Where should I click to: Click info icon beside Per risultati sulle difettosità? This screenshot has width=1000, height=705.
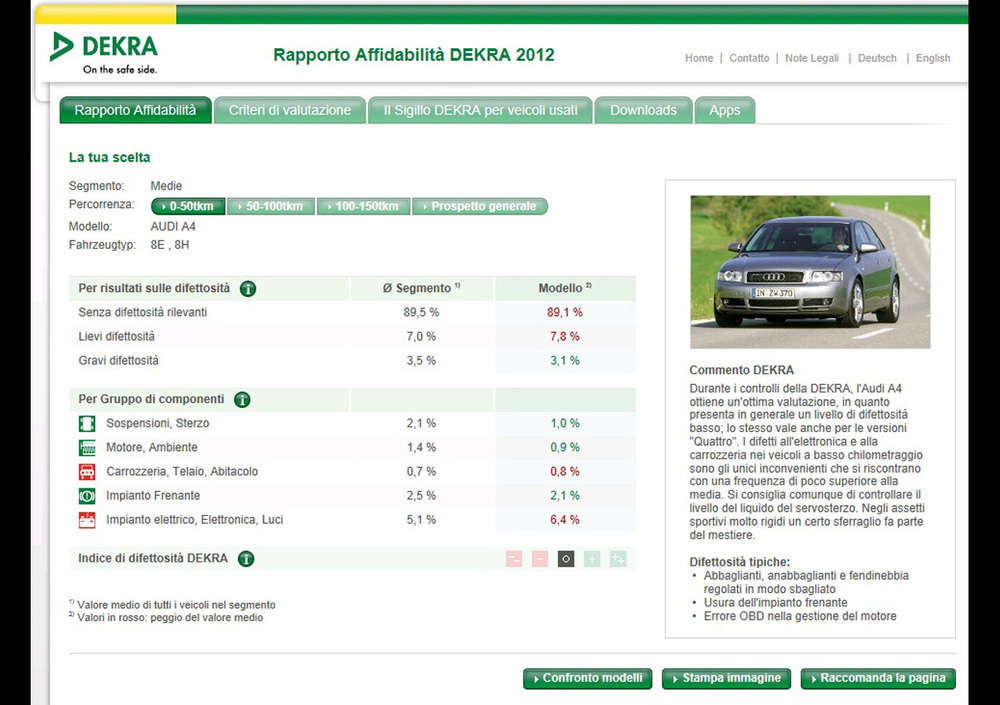click(x=248, y=289)
